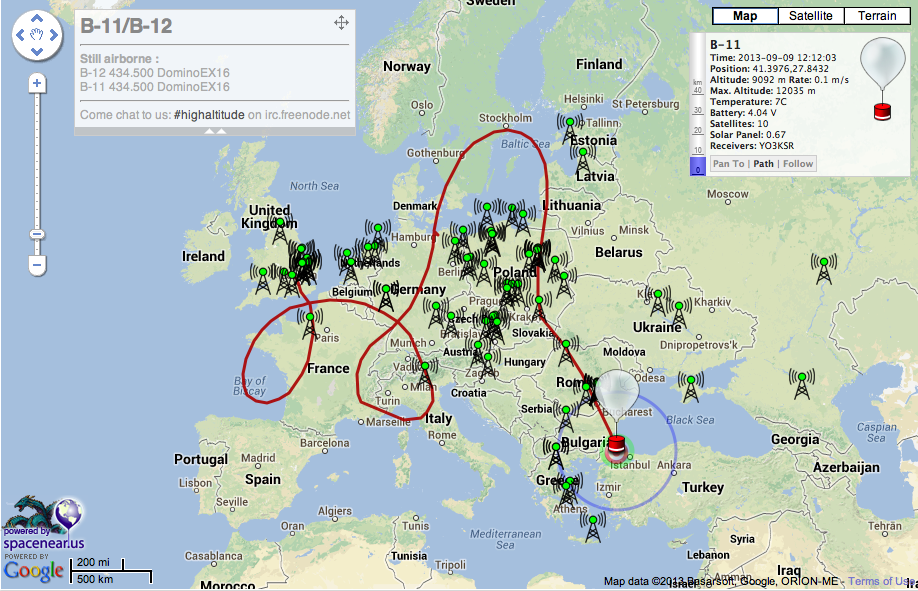Click the B-11 heading in info box
The image size is (918, 591).
725,45
